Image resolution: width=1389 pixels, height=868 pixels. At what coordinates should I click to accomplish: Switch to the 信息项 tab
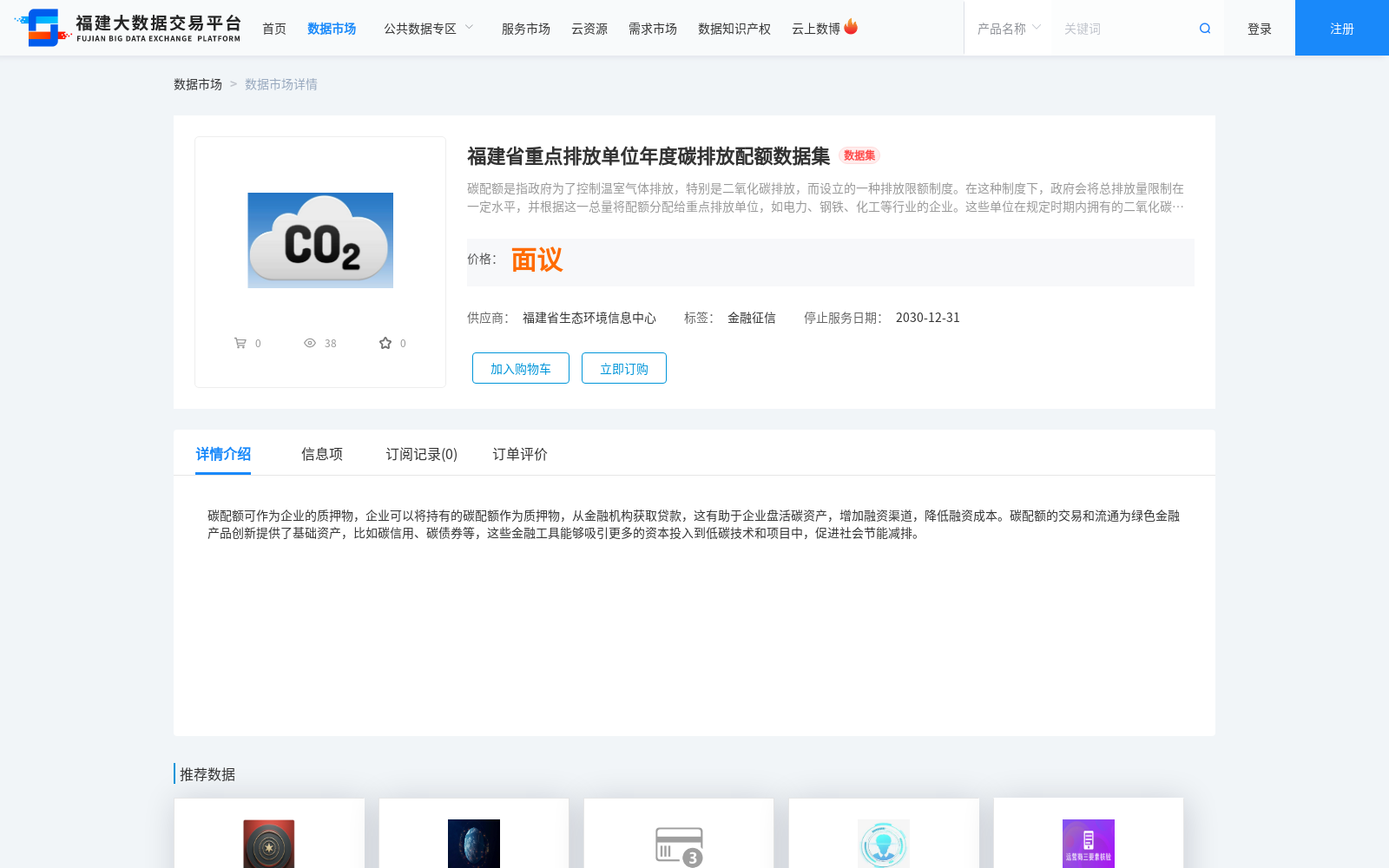point(322,454)
